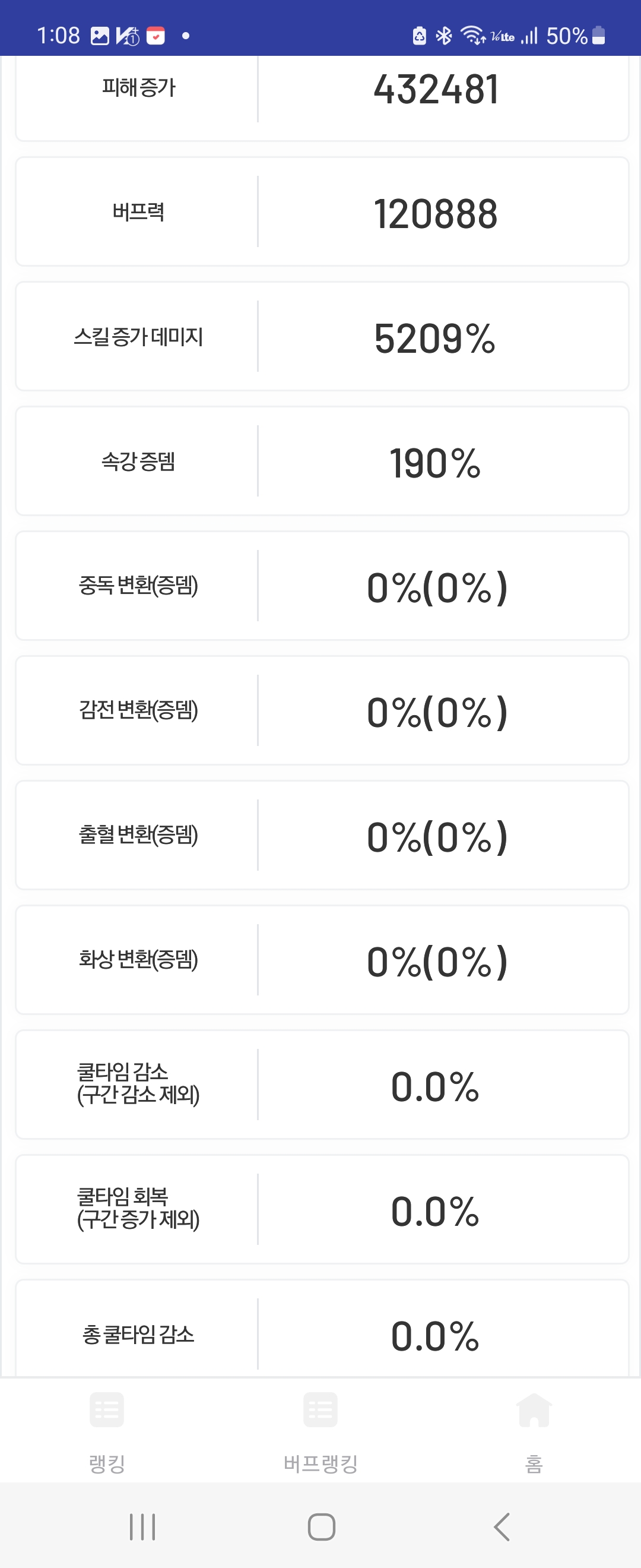Select the 버프력 stat row
The height and width of the screenshot is (1568, 641).
click(x=322, y=212)
